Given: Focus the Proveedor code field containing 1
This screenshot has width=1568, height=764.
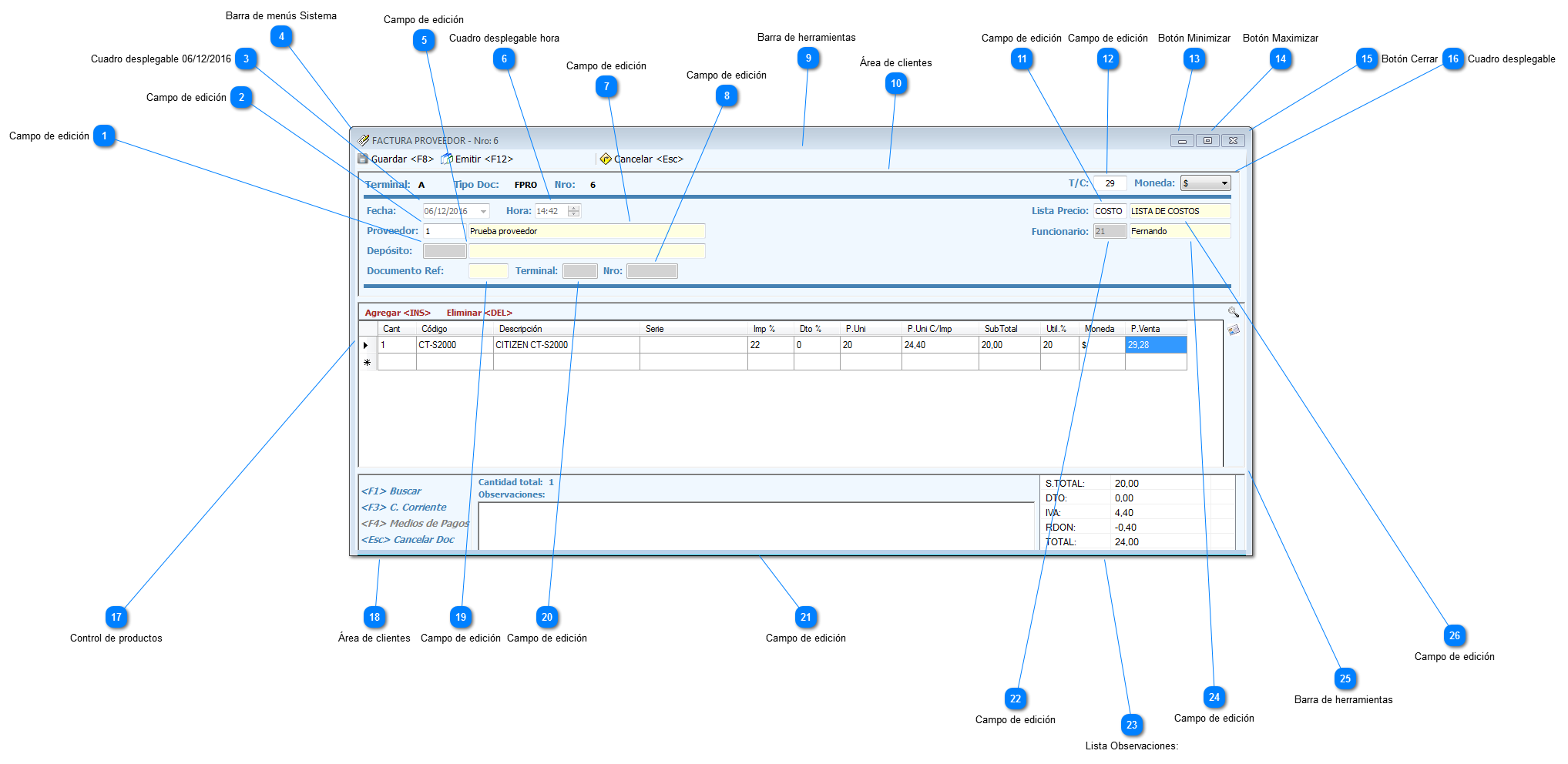Looking at the screenshot, I should pos(445,231).
